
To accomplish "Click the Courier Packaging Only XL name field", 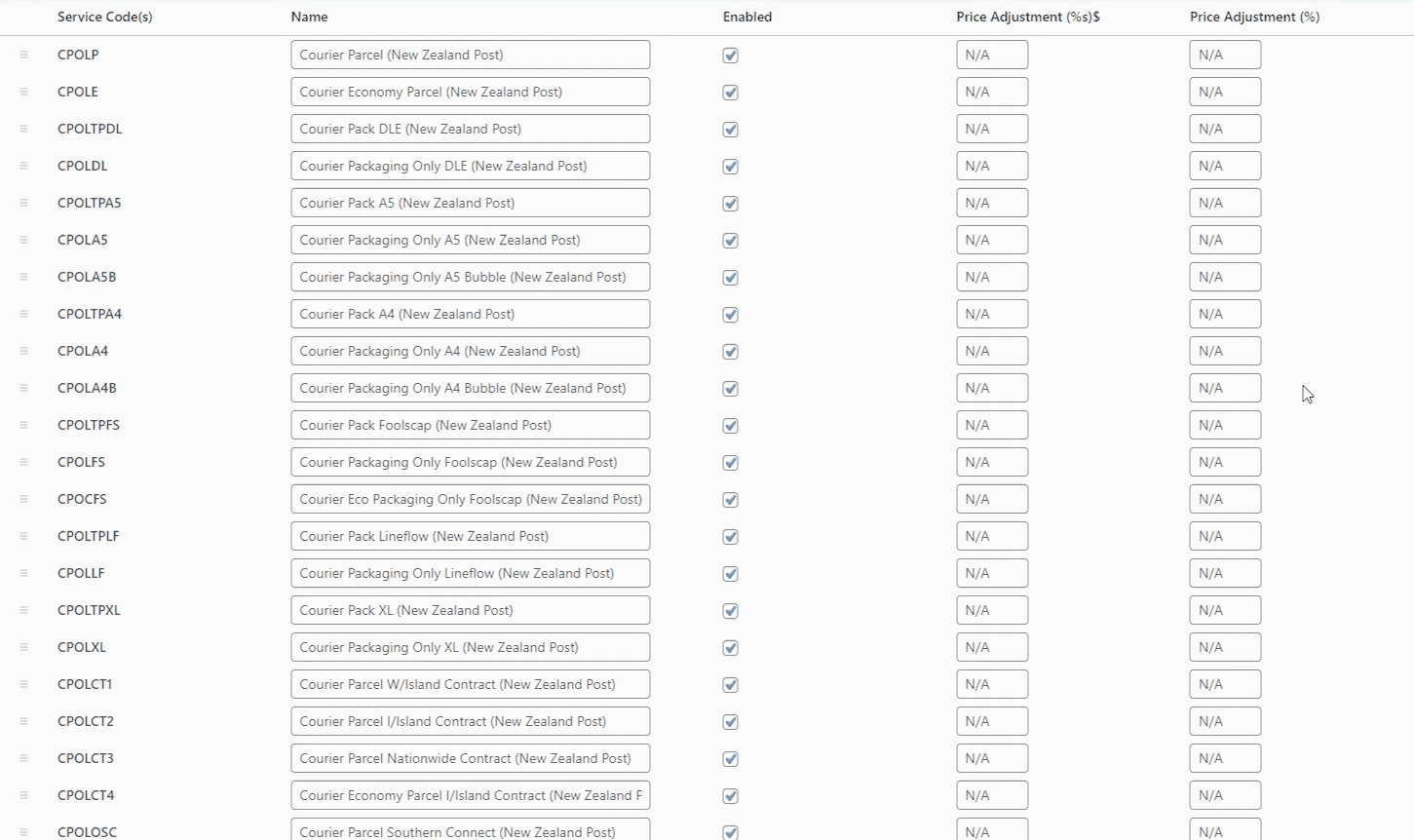I will pos(471,647).
